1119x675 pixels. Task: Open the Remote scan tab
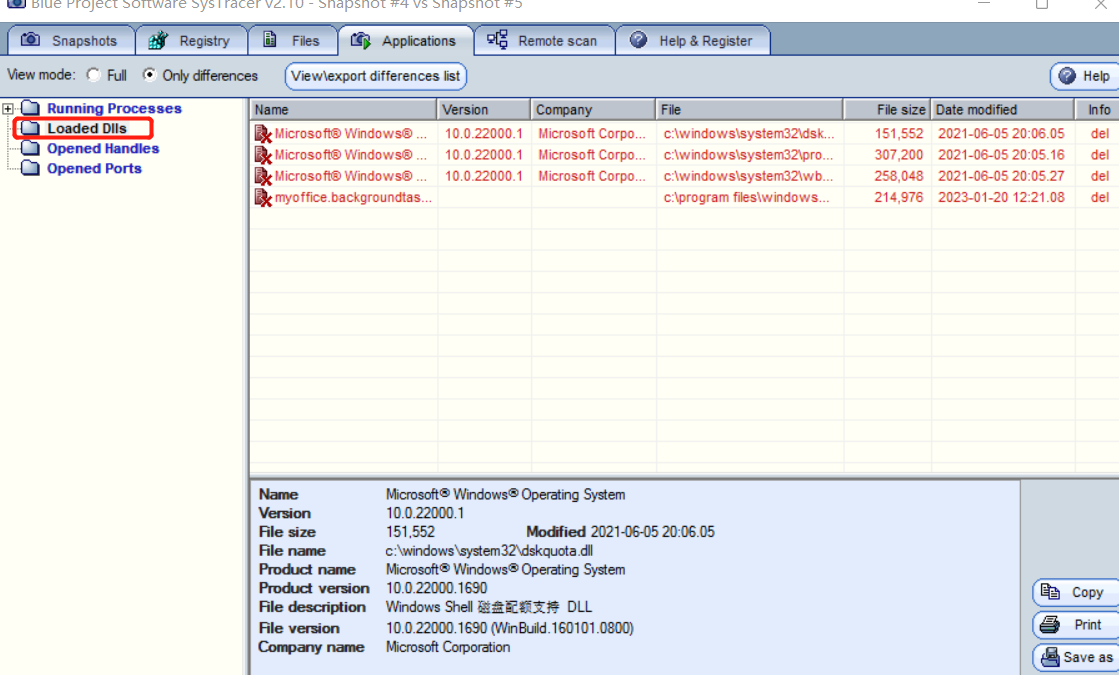[x=544, y=41]
